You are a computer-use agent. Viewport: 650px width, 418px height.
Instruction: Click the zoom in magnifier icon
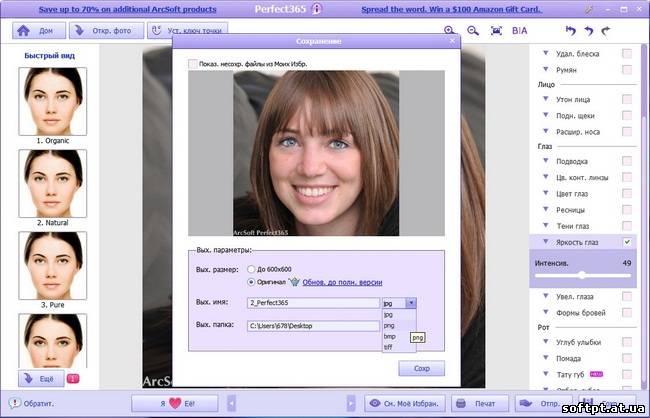coord(449,30)
